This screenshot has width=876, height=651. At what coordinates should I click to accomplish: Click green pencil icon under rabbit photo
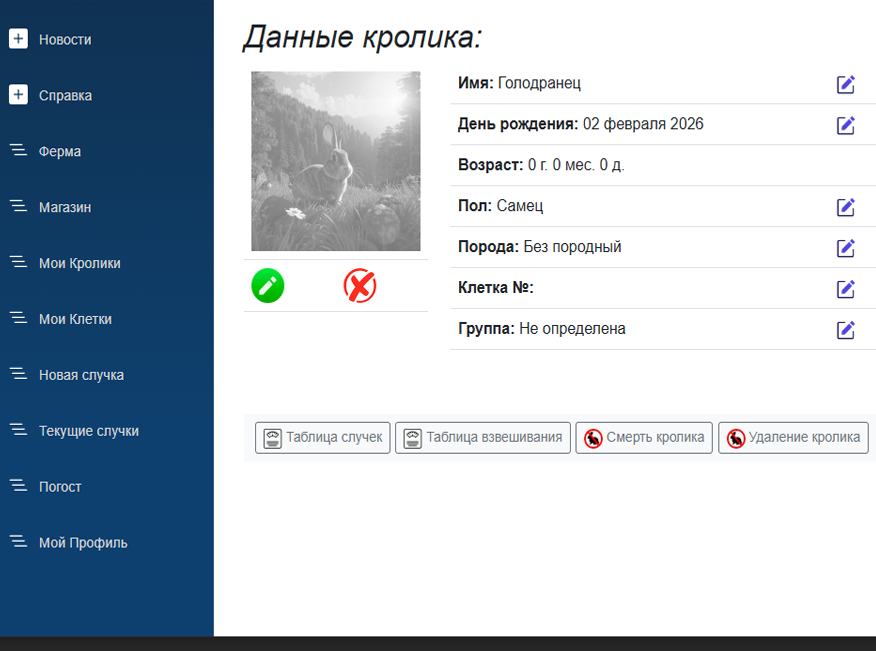click(x=268, y=286)
